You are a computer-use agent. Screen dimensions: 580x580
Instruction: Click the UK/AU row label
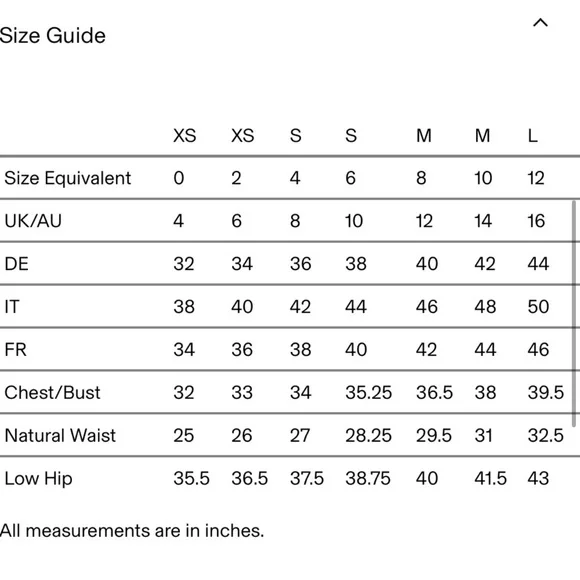coord(33,221)
